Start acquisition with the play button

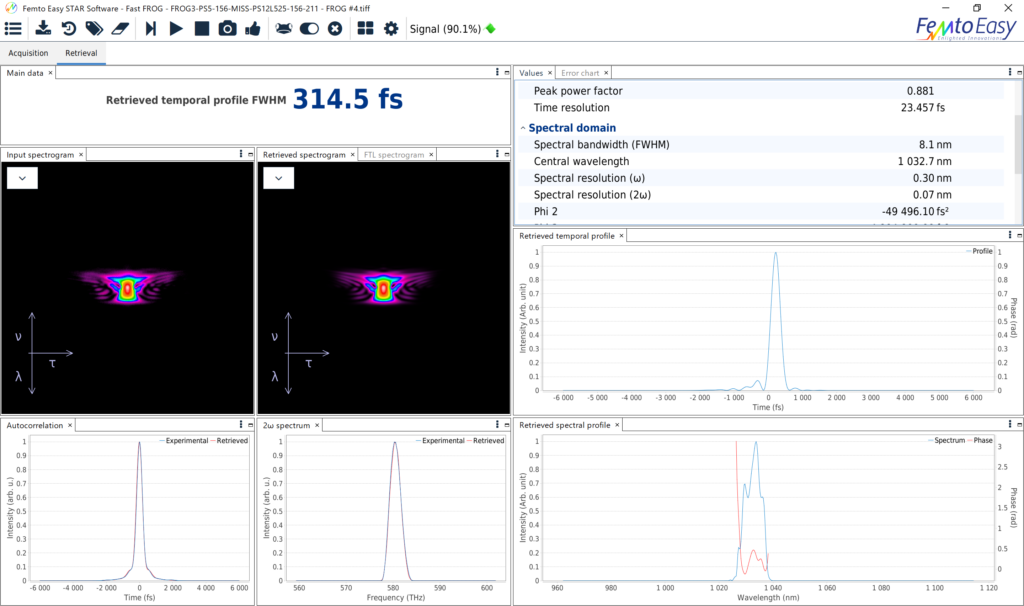(x=176, y=29)
